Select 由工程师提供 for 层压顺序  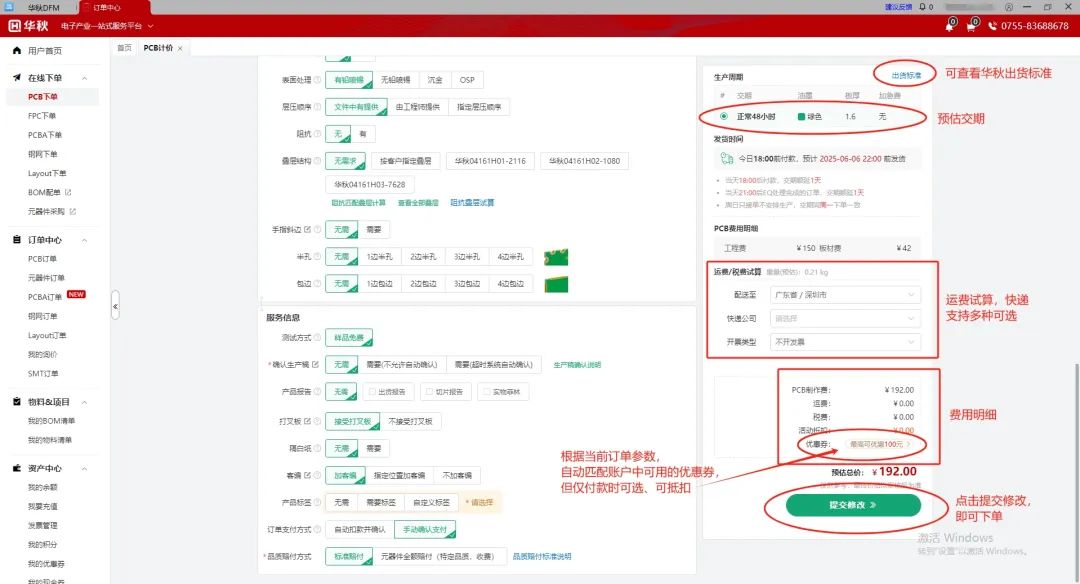pyautogui.click(x=417, y=107)
